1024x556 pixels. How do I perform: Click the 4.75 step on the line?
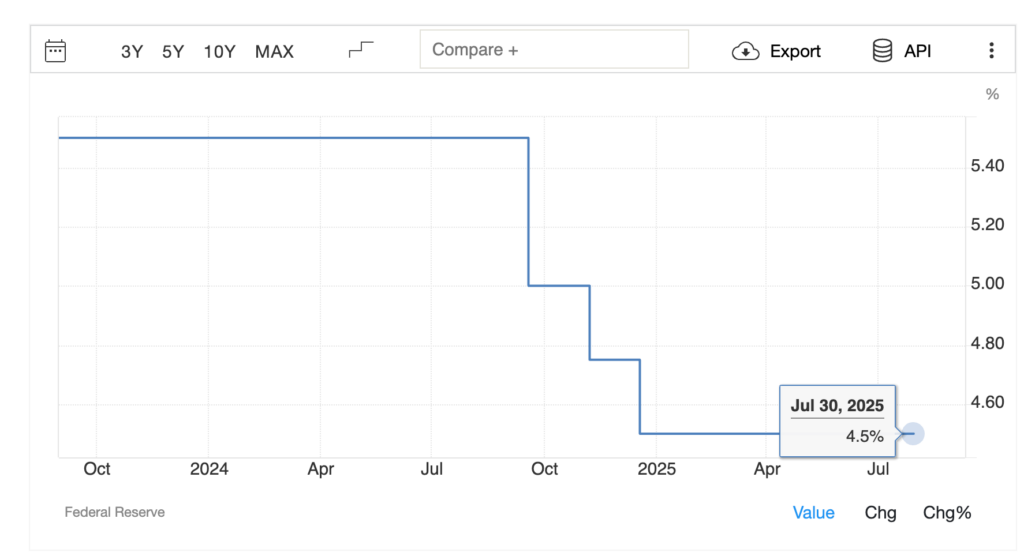pos(614,359)
